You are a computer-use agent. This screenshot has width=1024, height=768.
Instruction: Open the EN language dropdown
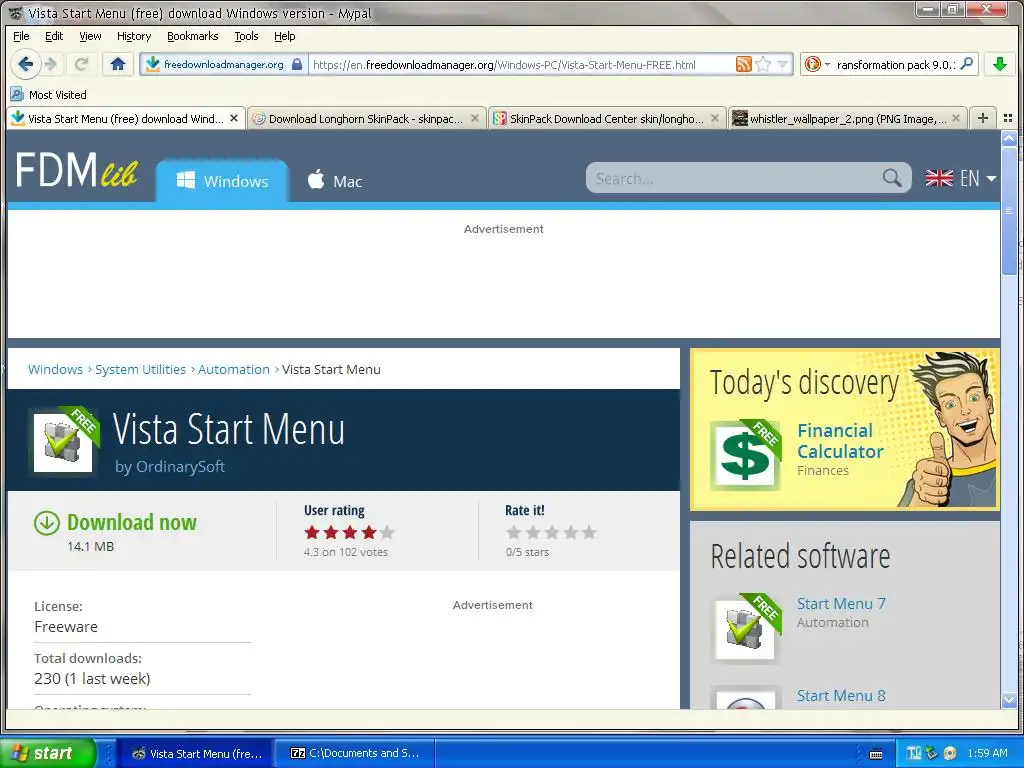961,178
